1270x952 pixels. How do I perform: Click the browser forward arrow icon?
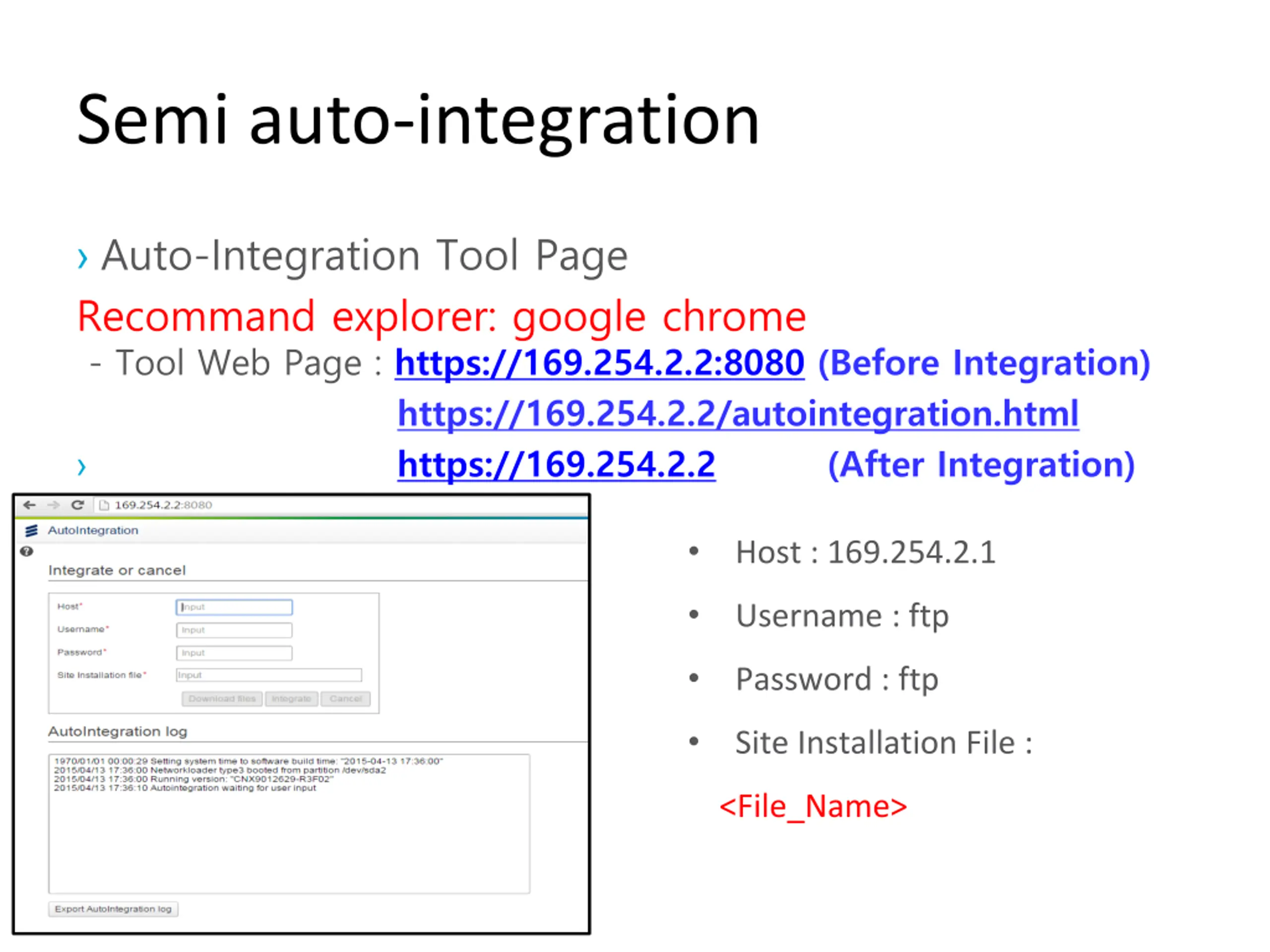54,505
